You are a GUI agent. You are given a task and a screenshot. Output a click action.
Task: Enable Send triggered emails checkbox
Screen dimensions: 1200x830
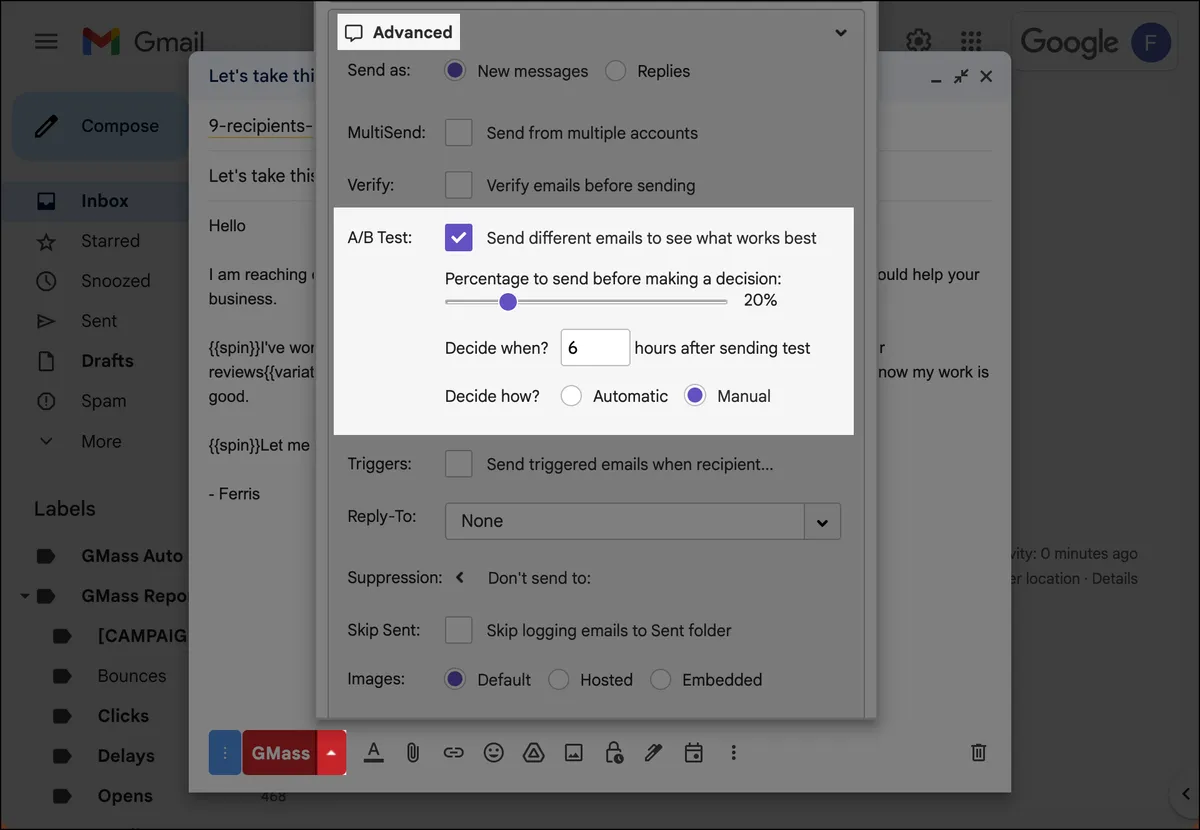(458, 464)
